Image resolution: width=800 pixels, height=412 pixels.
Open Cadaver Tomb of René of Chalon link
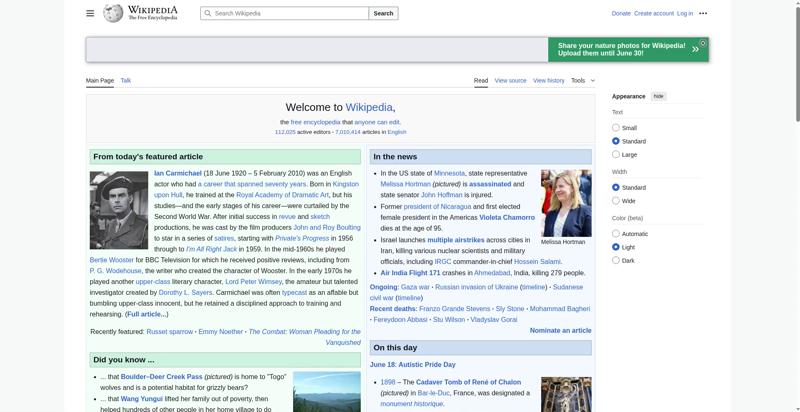tap(468, 382)
